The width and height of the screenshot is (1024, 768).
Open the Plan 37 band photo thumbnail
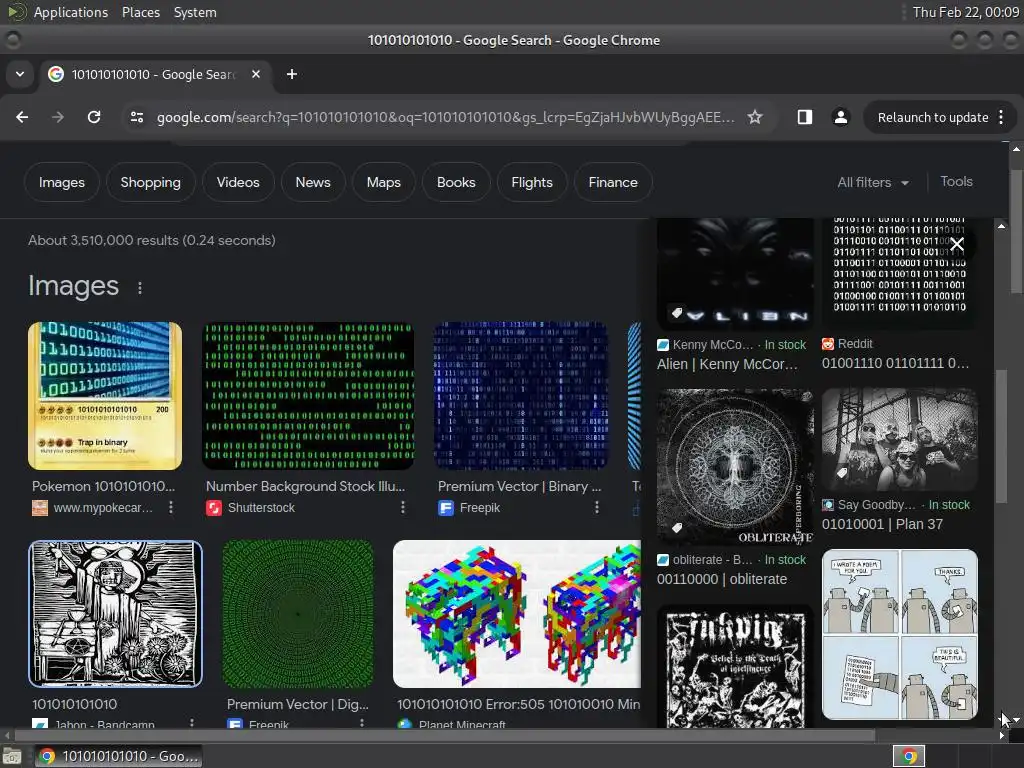[899, 440]
